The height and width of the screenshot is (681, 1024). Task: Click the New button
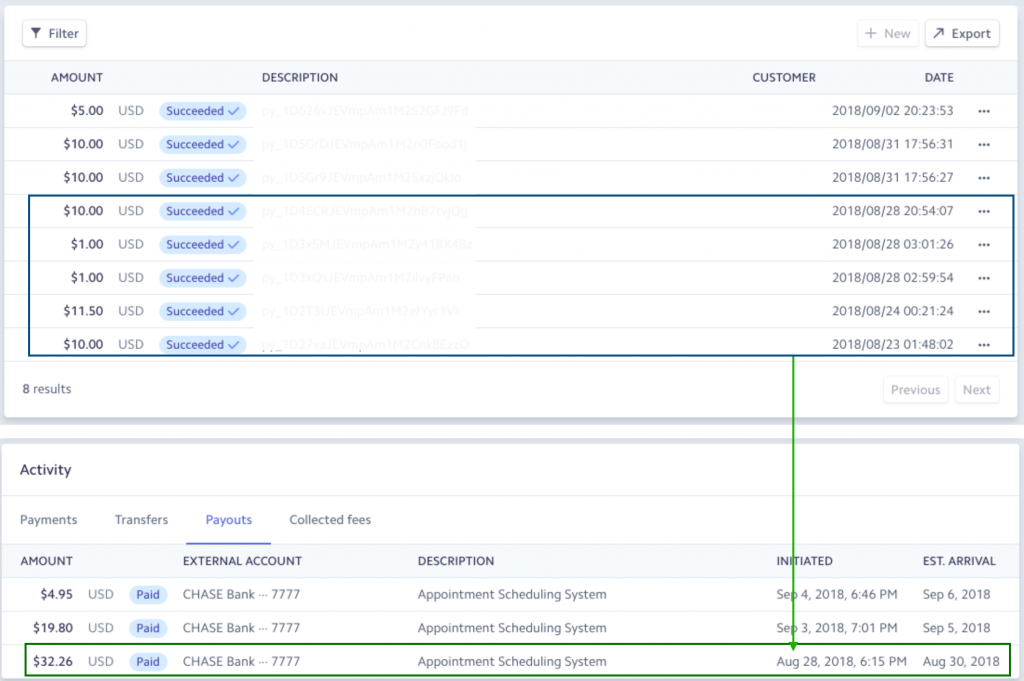click(887, 33)
